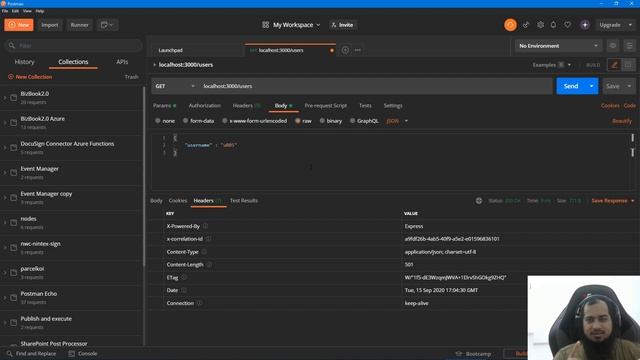Click the Beautify link
Screen dimensions: 640x360
pos(622,121)
